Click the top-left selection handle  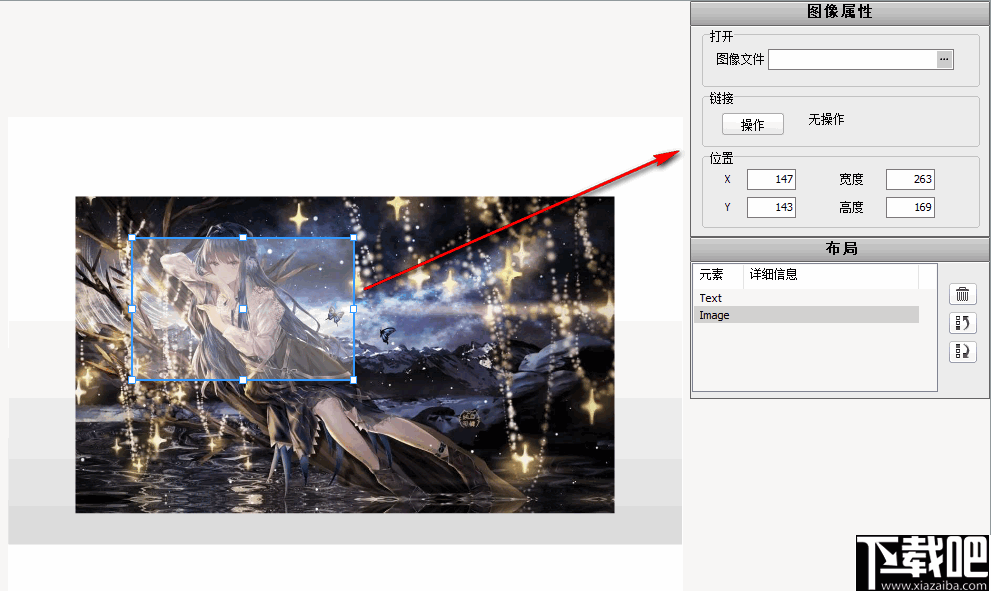tap(132, 238)
